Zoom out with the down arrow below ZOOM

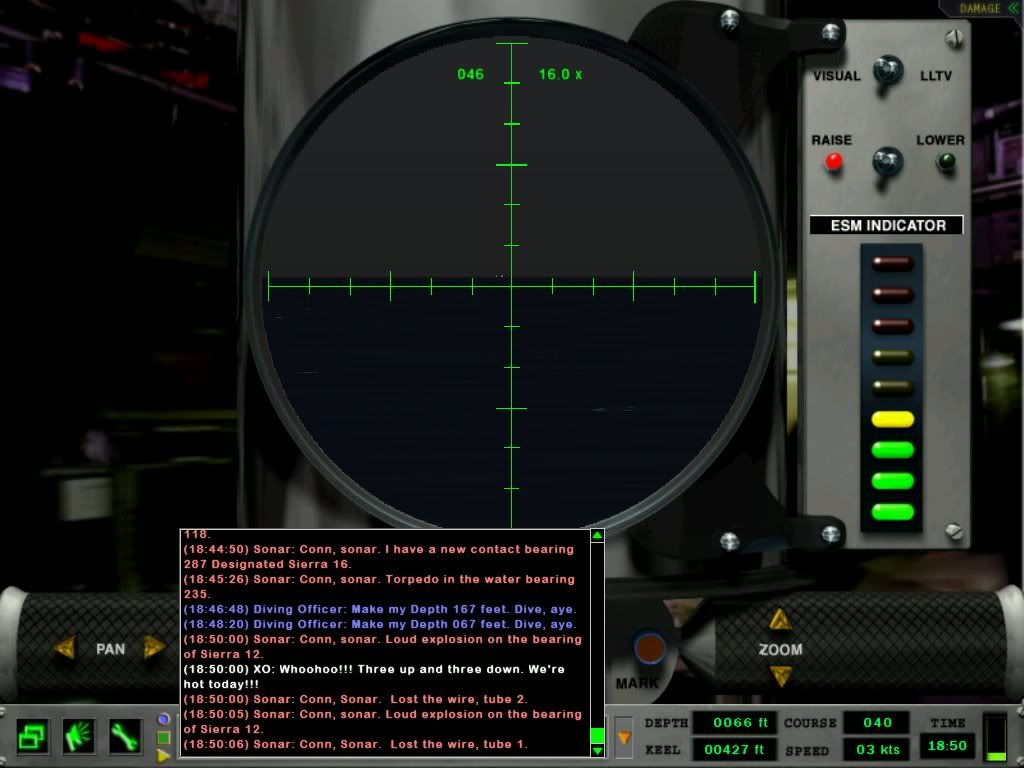coord(780,676)
